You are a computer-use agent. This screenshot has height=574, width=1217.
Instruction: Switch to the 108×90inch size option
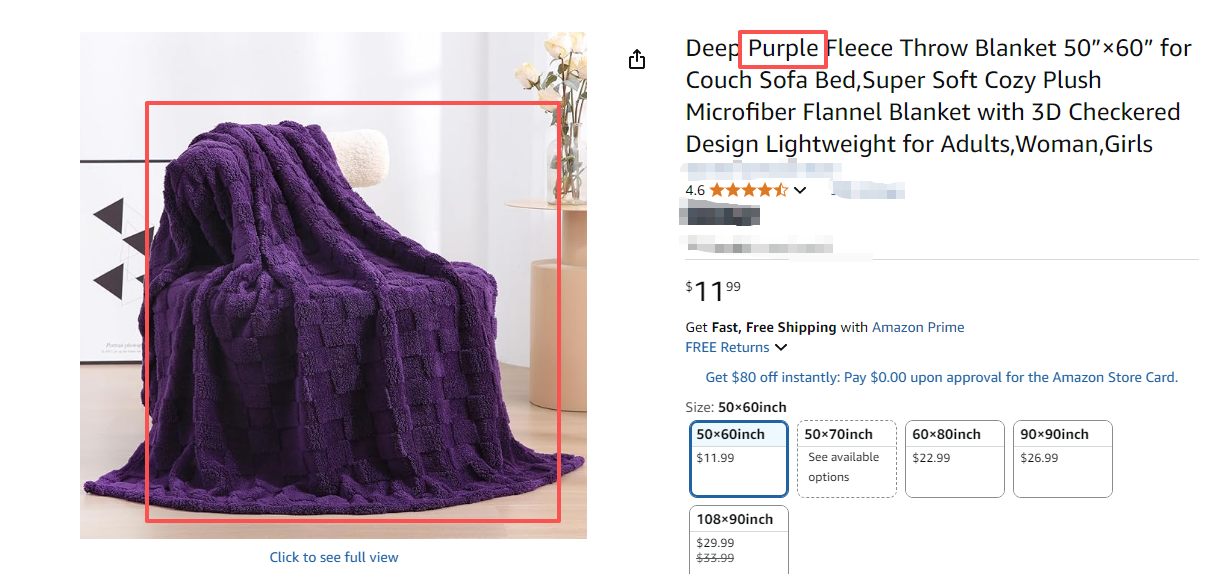point(739,538)
